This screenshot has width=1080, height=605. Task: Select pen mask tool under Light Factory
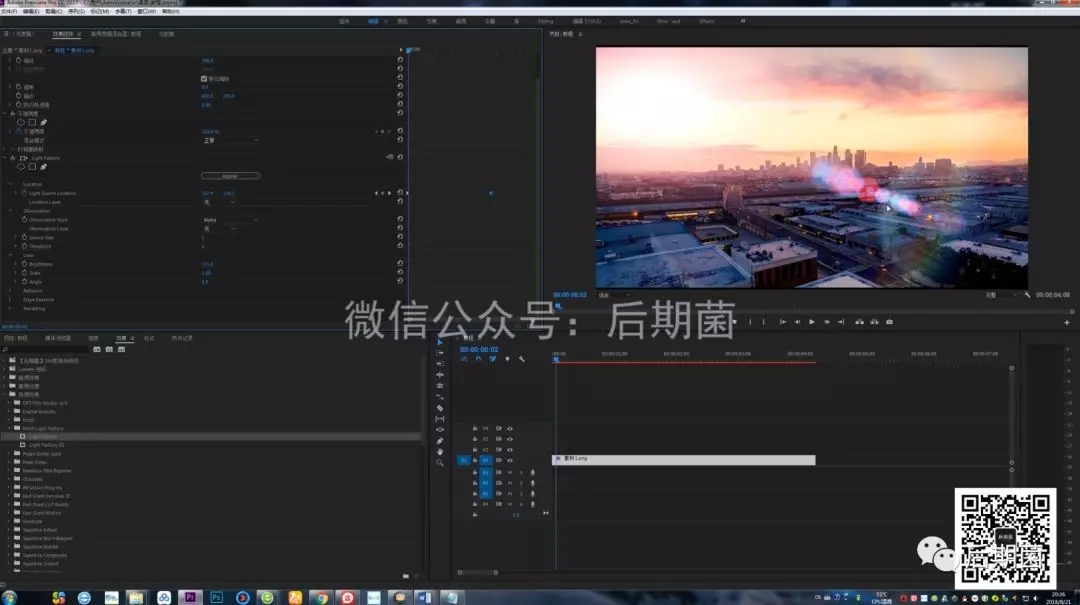click(x=43, y=167)
